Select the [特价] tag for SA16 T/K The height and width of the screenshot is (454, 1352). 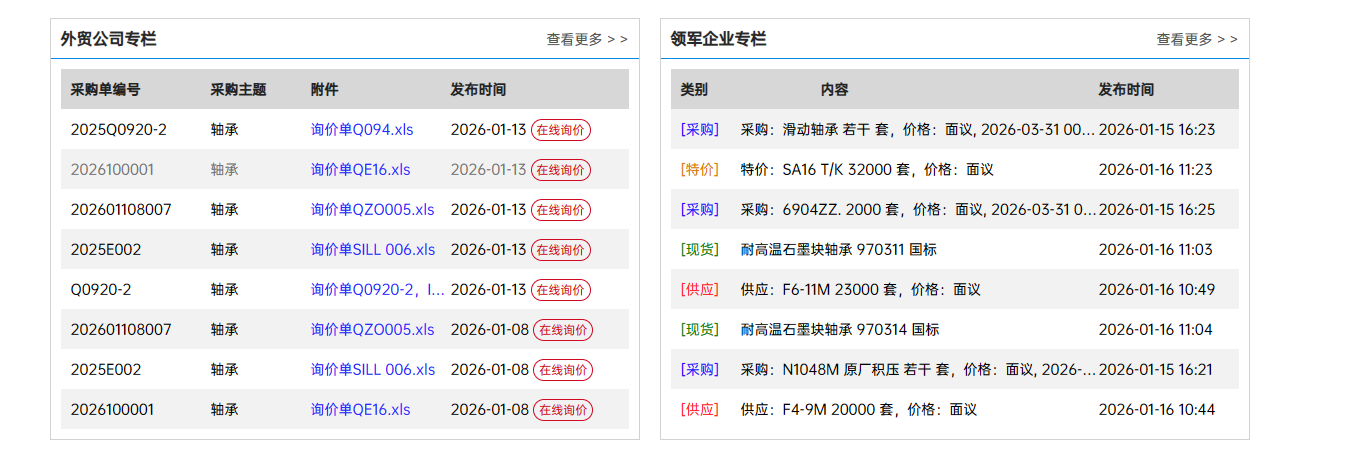point(699,170)
